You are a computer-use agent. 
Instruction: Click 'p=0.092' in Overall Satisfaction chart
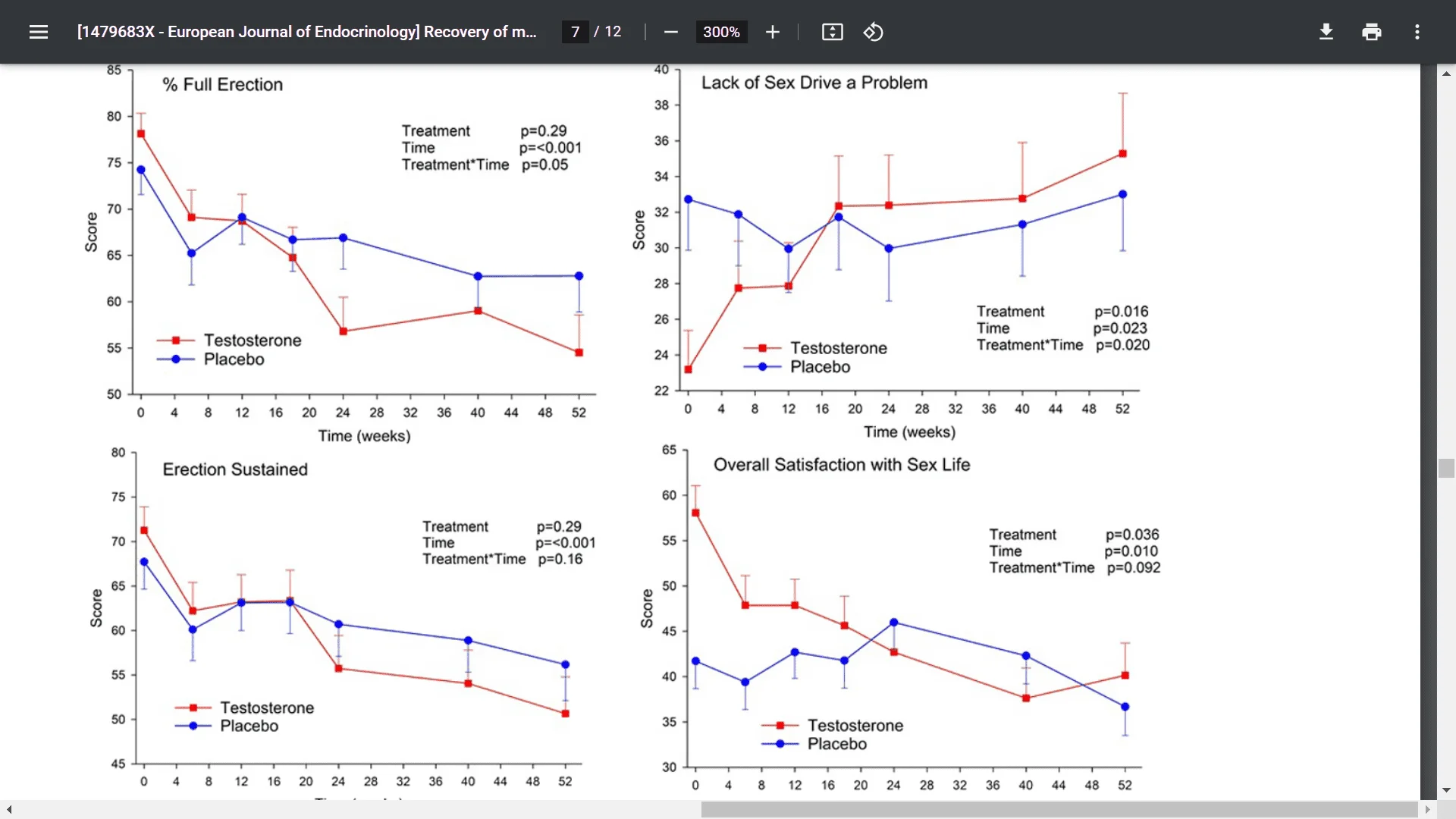(1133, 568)
